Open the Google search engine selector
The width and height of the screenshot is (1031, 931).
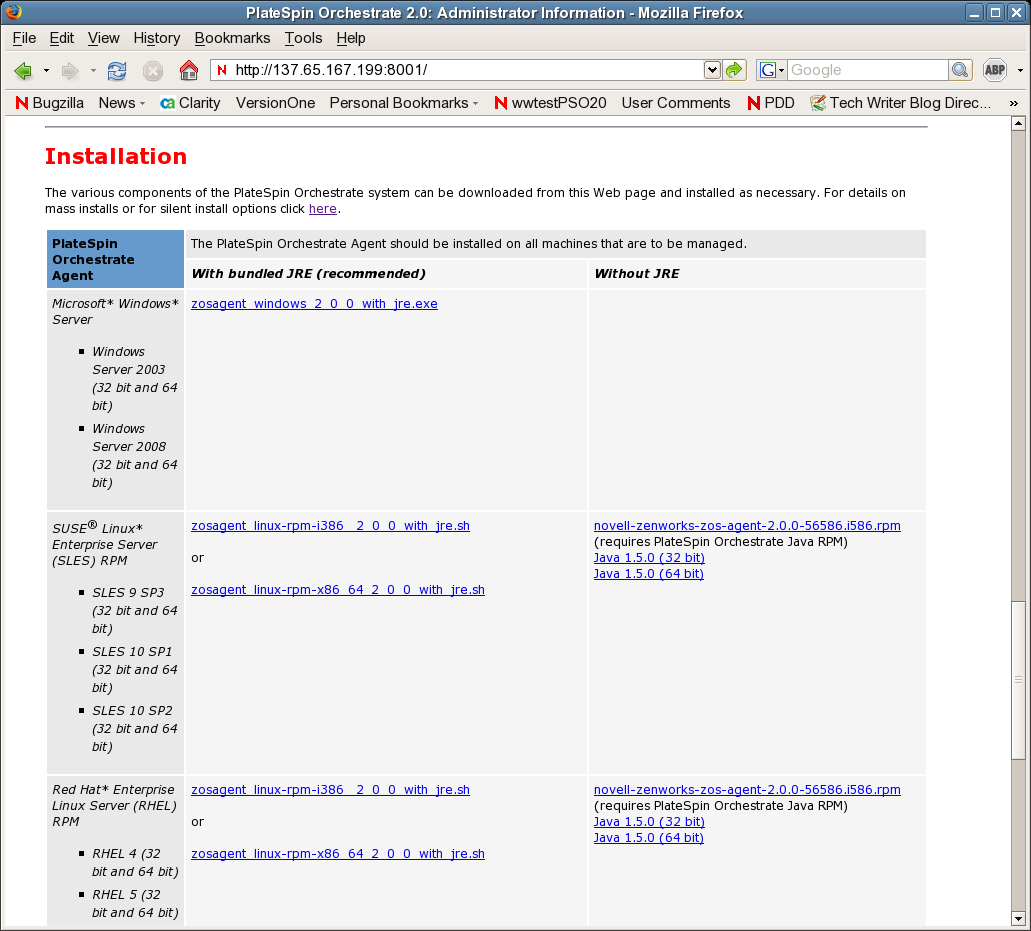(x=771, y=70)
